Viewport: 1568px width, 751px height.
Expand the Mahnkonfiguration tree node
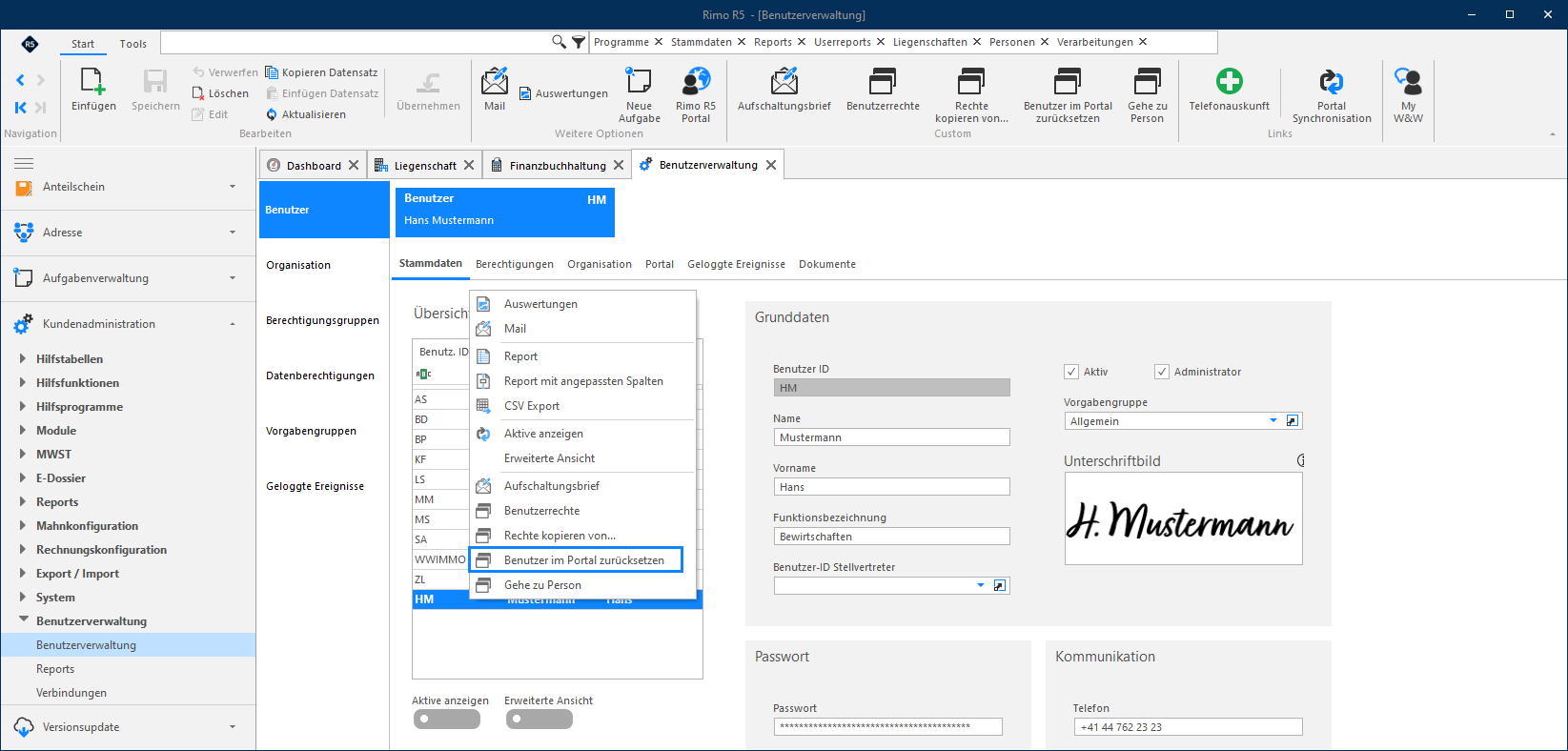pyautogui.click(x=23, y=526)
